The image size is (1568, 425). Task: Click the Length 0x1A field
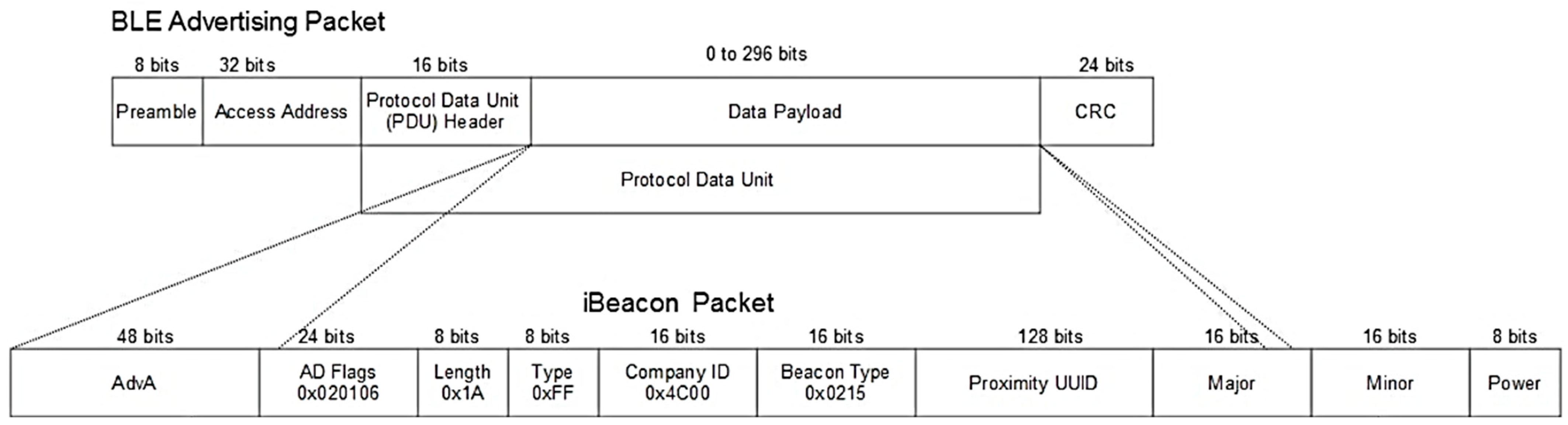462,383
